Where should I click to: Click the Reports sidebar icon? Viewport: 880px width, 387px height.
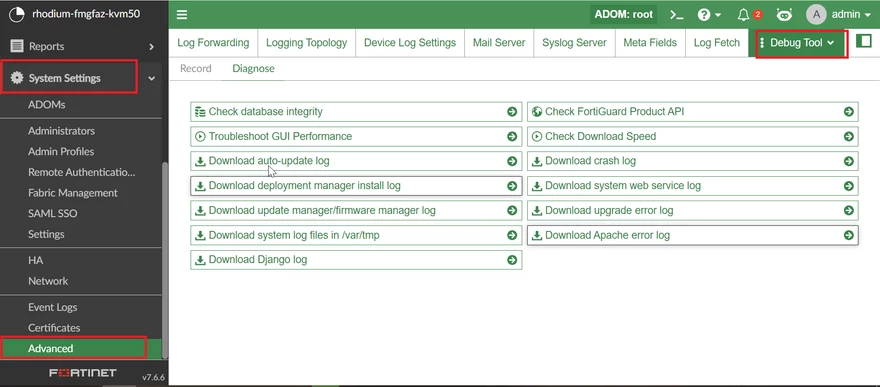coord(17,46)
